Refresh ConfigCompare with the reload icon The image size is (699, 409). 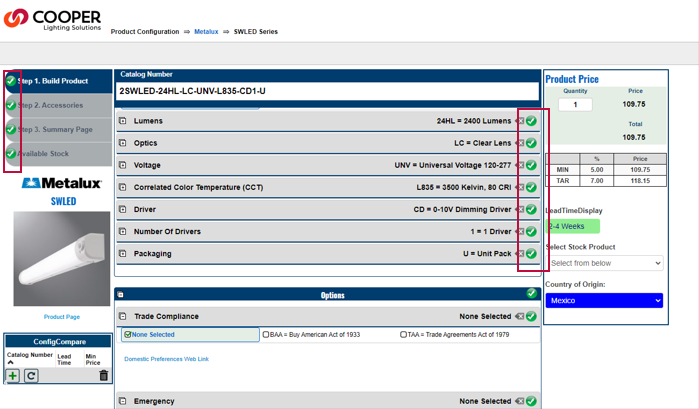[31, 376]
